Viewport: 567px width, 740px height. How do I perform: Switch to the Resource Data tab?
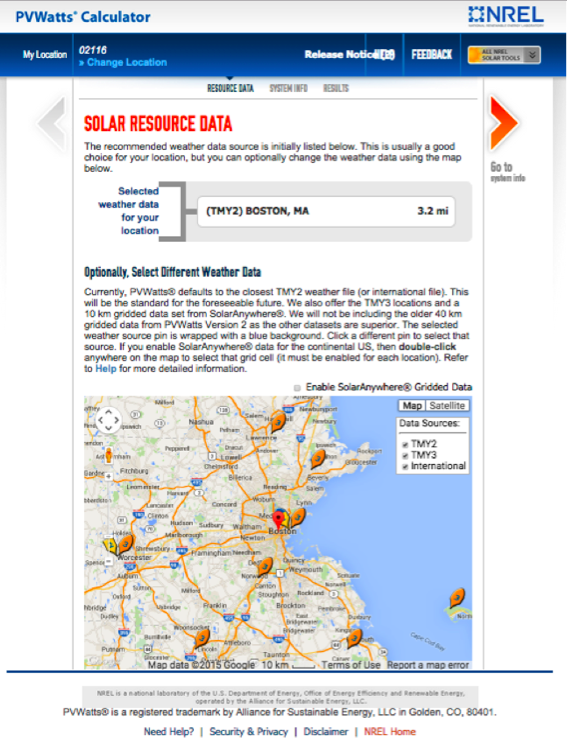point(230,88)
